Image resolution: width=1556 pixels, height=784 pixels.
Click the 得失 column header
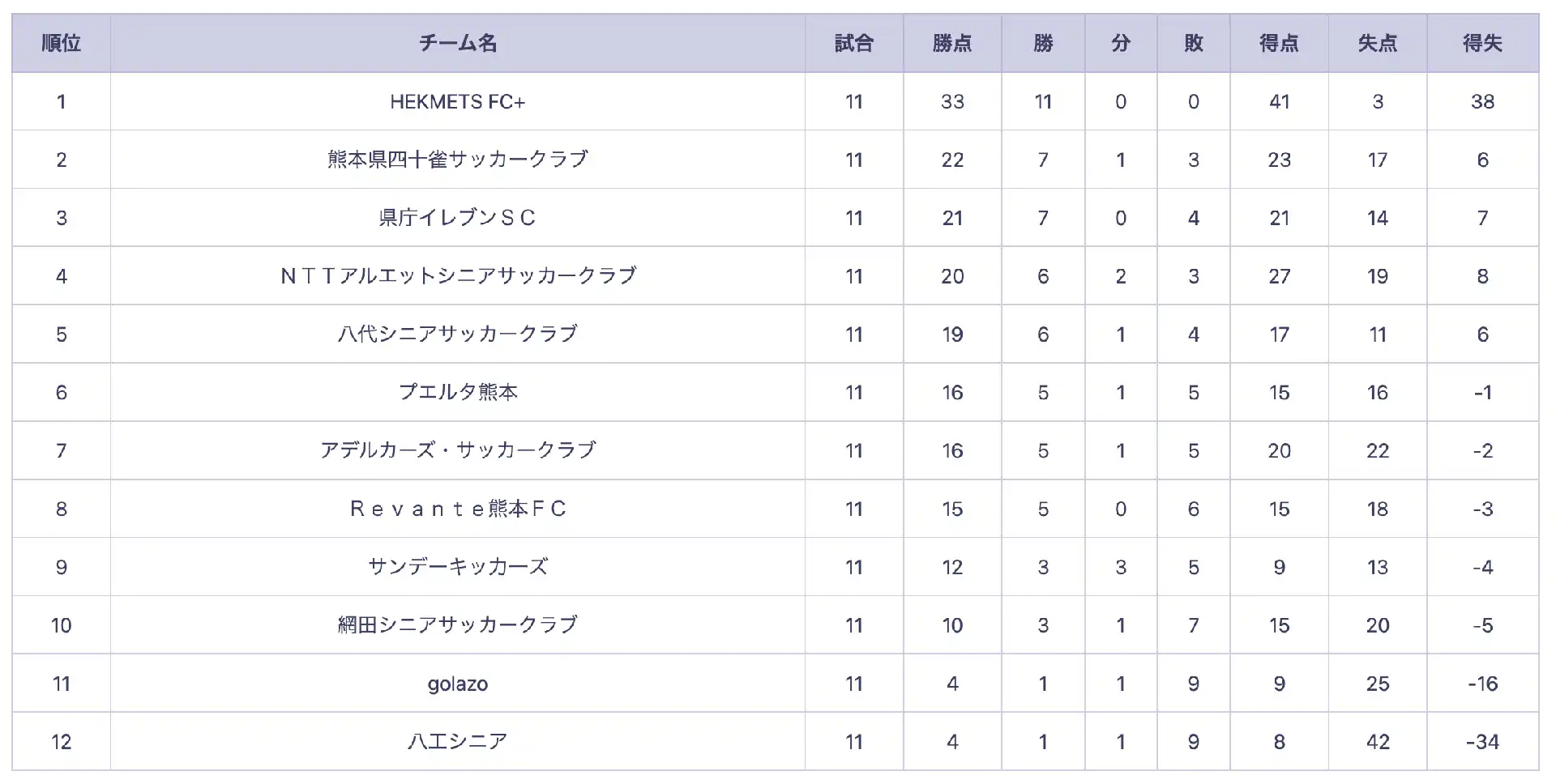[x=1482, y=43]
